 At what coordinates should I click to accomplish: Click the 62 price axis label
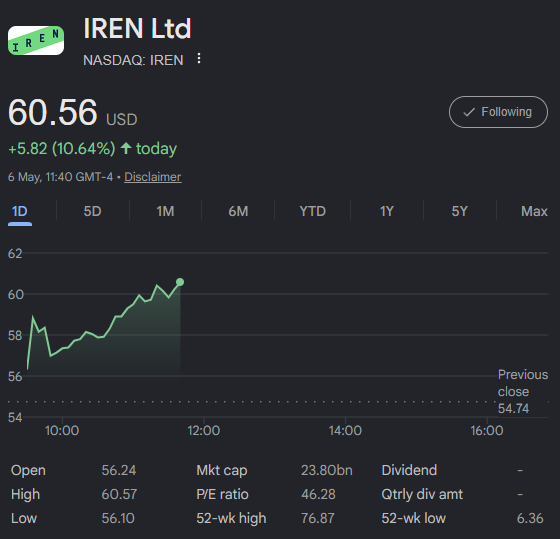coord(15,254)
